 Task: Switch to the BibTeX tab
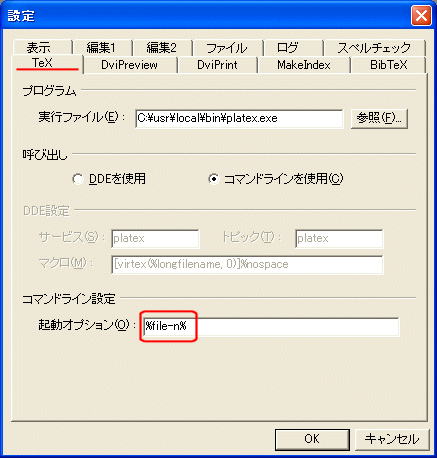pos(389,65)
